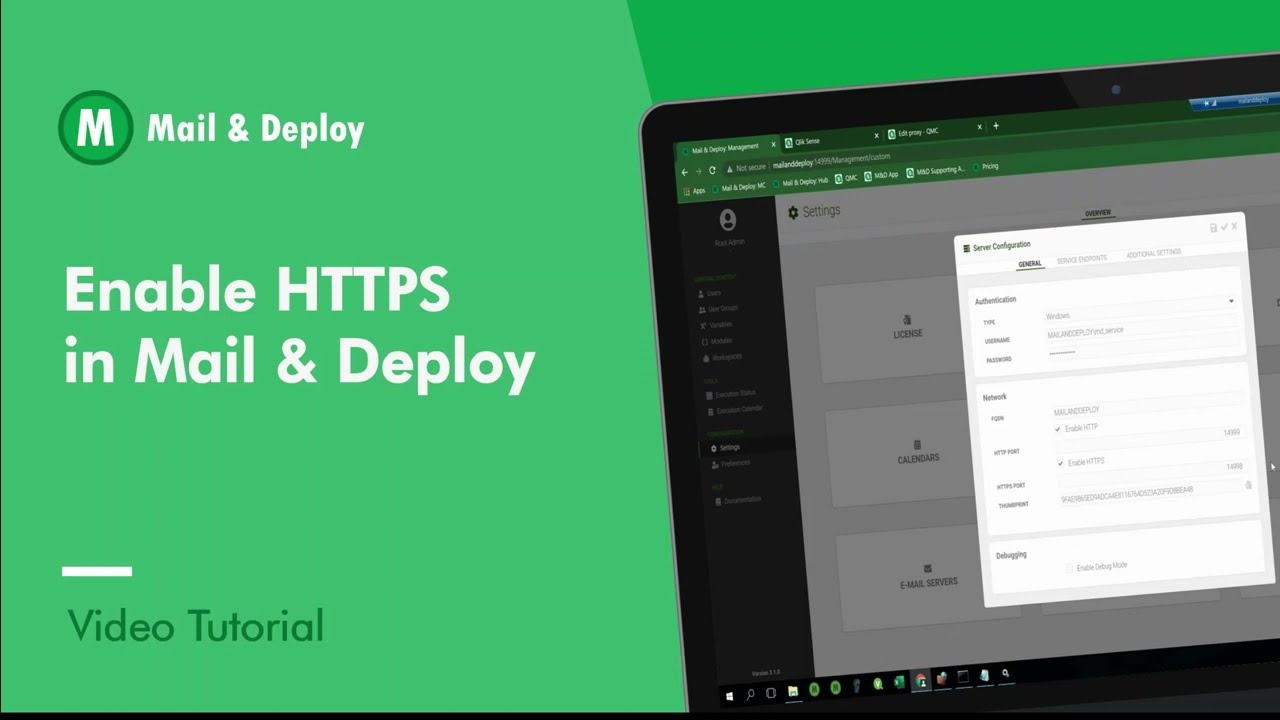Screen dimensions: 1280x720
Task: Toggle the Enable HTTP checkbox
Action: [1058, 429]
